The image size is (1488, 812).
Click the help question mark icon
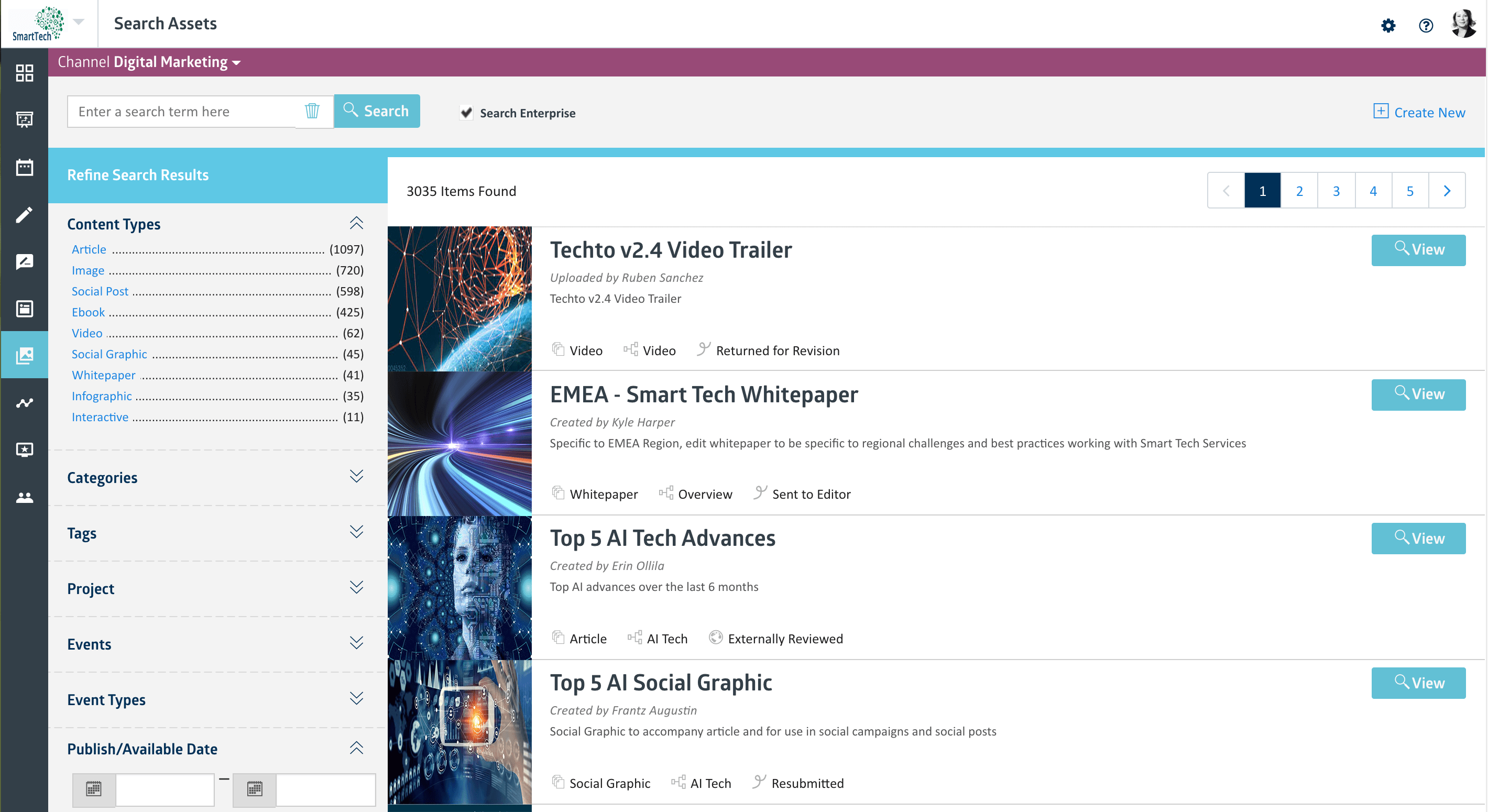[x=1426, y=26]
